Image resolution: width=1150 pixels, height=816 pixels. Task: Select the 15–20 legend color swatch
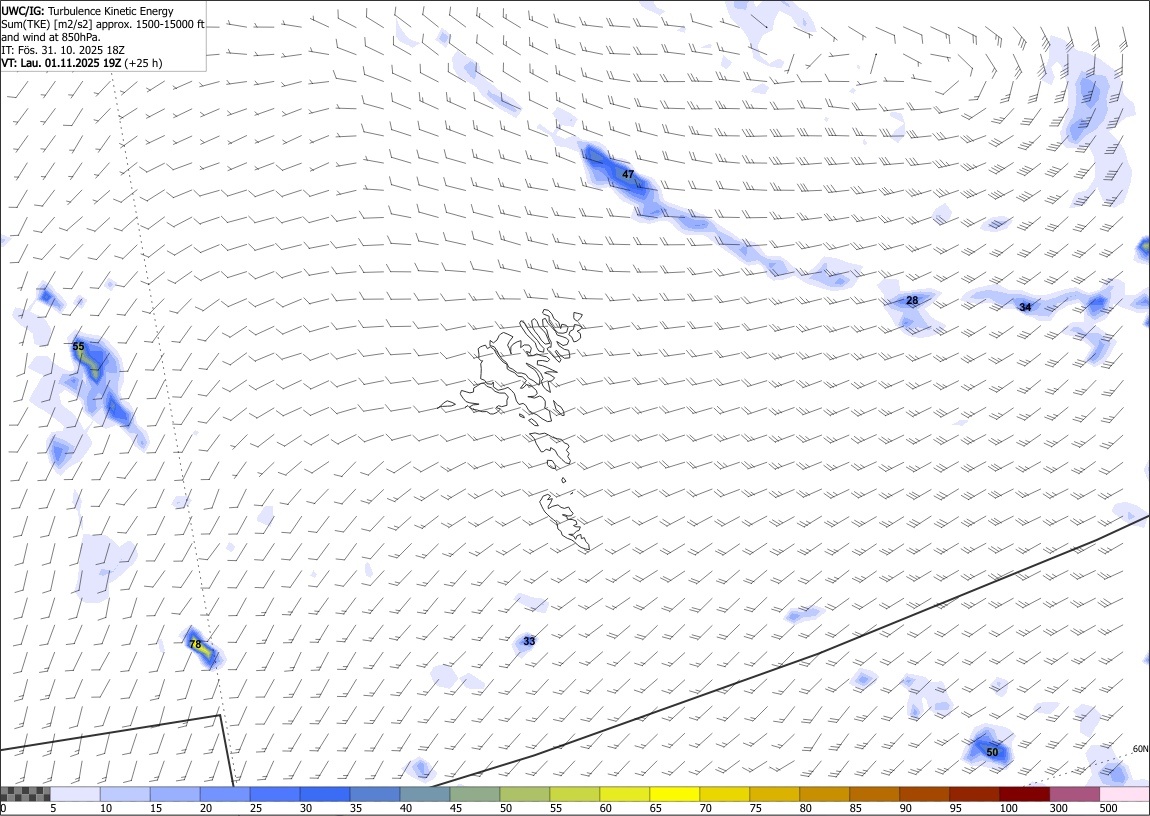[175, 794]
